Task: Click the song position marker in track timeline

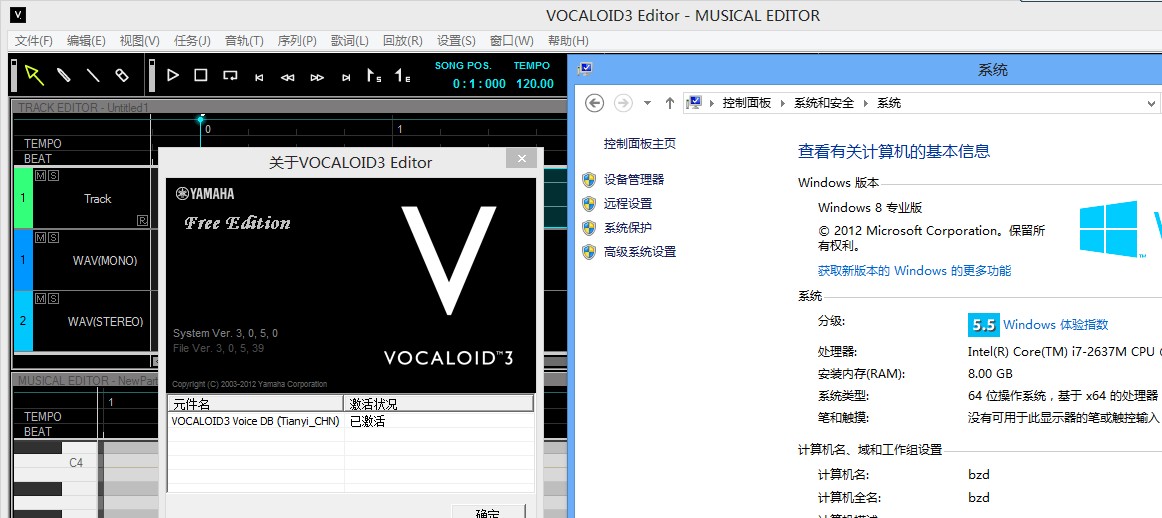Action: point(200,119)
